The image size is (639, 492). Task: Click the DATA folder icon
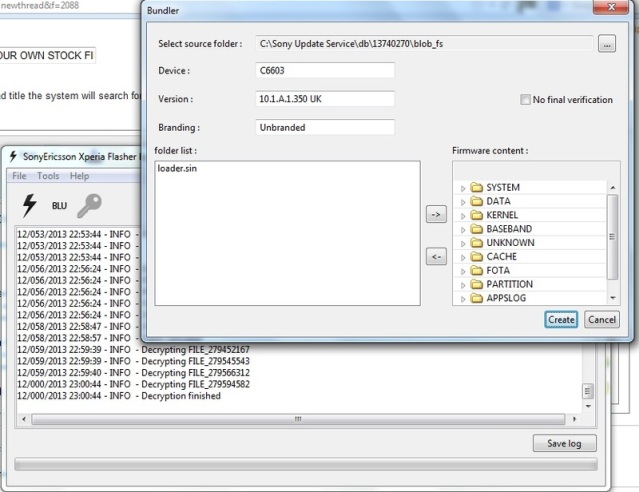coord(476,201)
